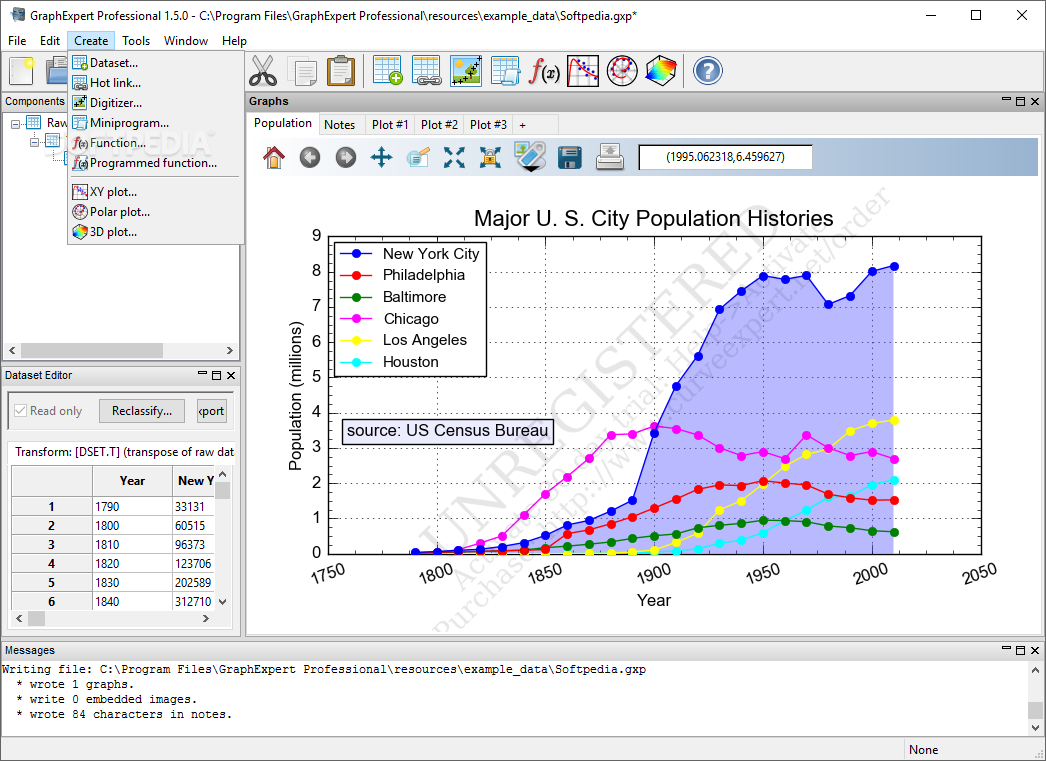Click the polar plot toolbar icon

[622, 71]
